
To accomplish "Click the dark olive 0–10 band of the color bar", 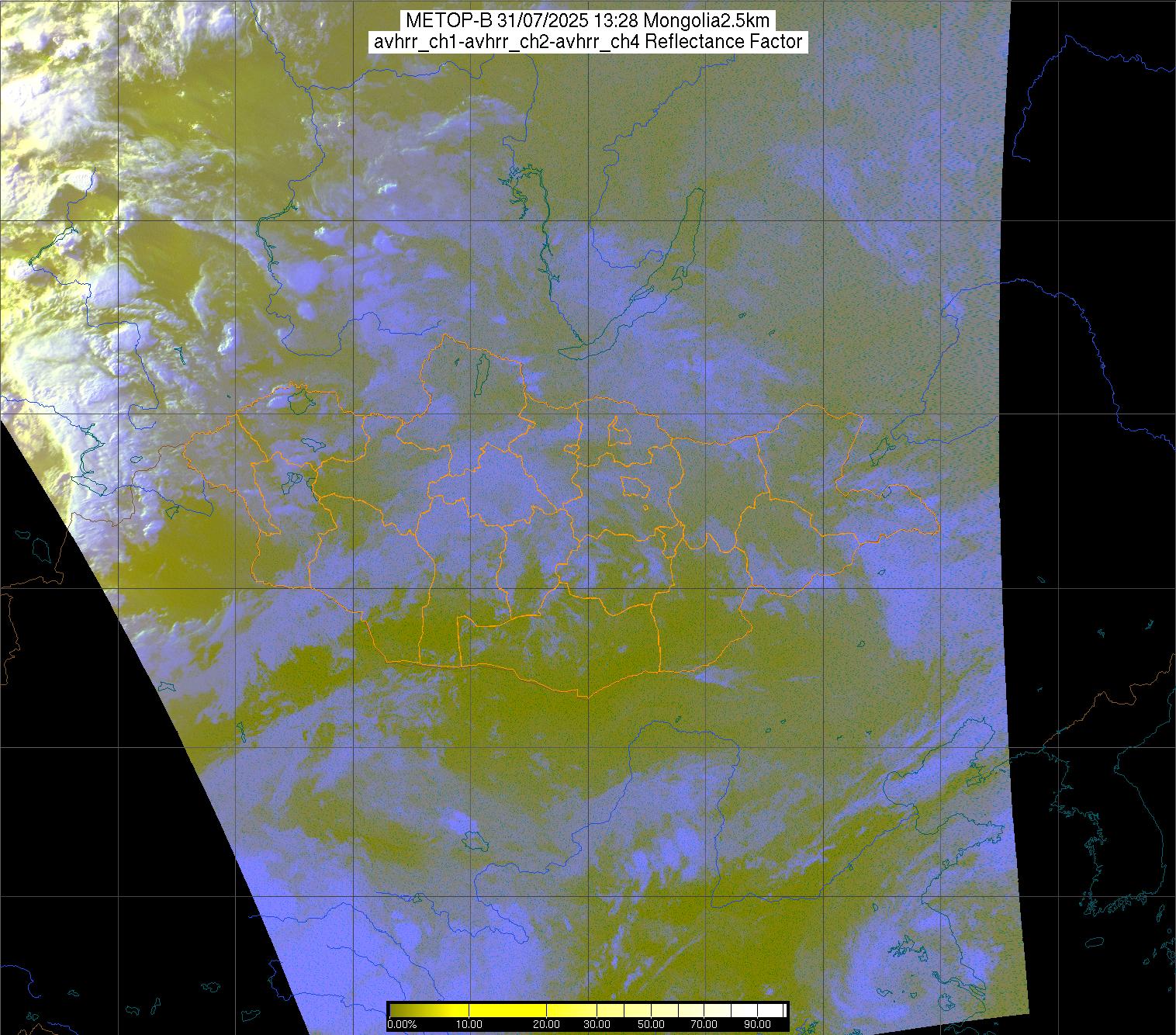I will pyautogui.click(x=429, y=1010).
